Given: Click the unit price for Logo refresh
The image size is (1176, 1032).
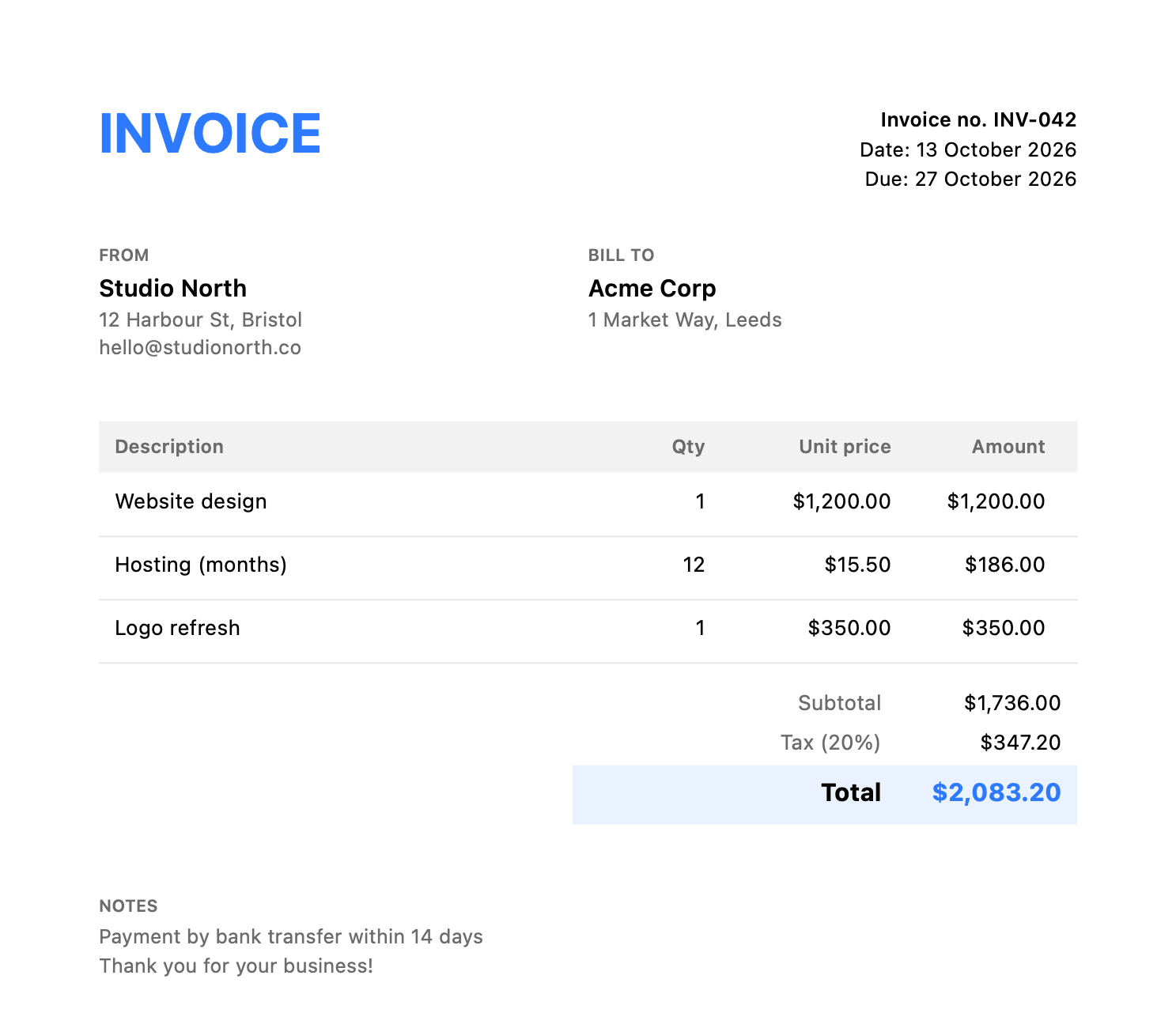Looking at the screenshot, I should point(849,628).
